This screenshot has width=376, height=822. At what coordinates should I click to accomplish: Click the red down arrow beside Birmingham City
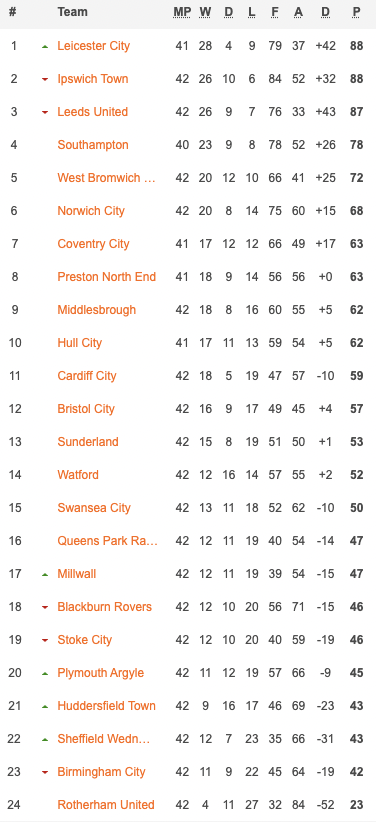pos(45,773)
